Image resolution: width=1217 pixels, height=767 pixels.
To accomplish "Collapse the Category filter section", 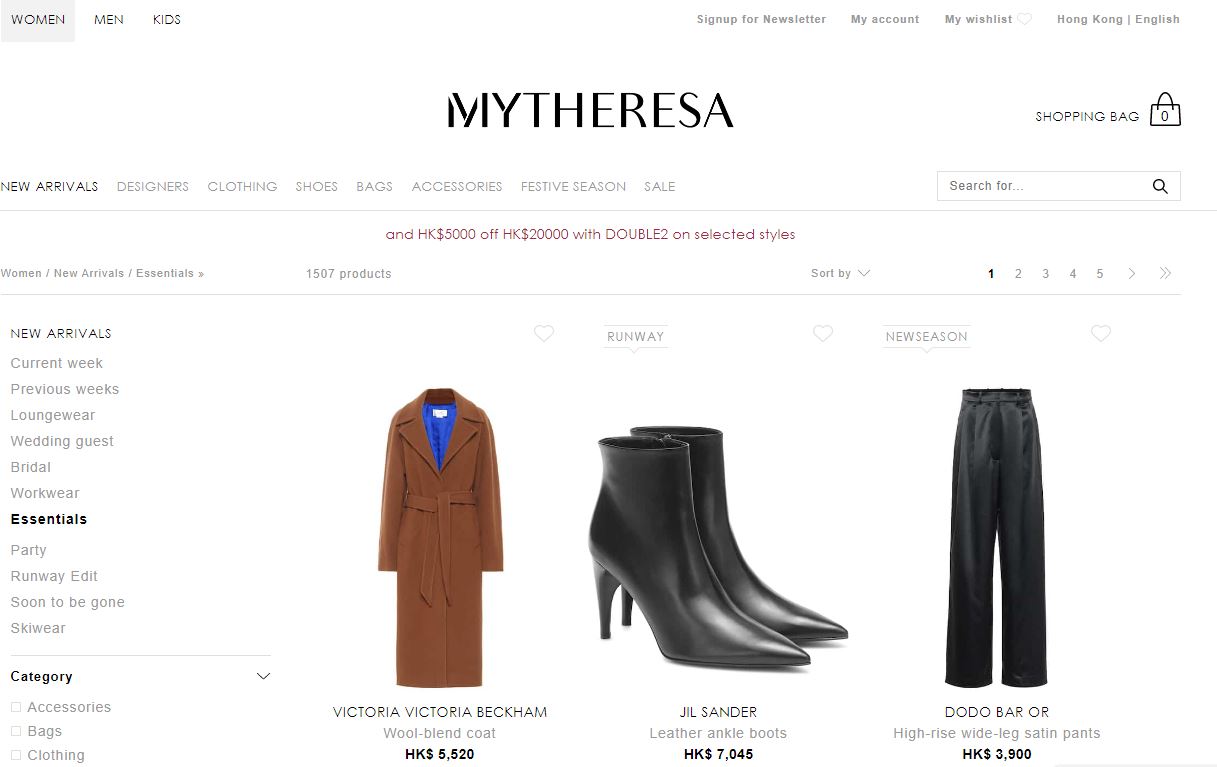I will click(x=263, y=677).
